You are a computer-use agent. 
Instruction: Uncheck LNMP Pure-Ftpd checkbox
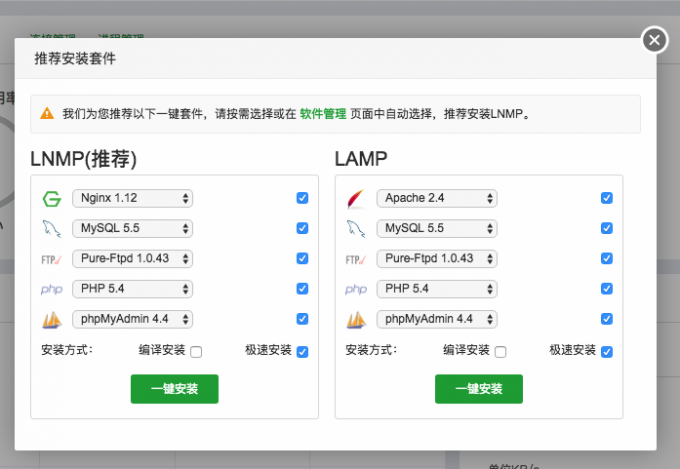302,259
